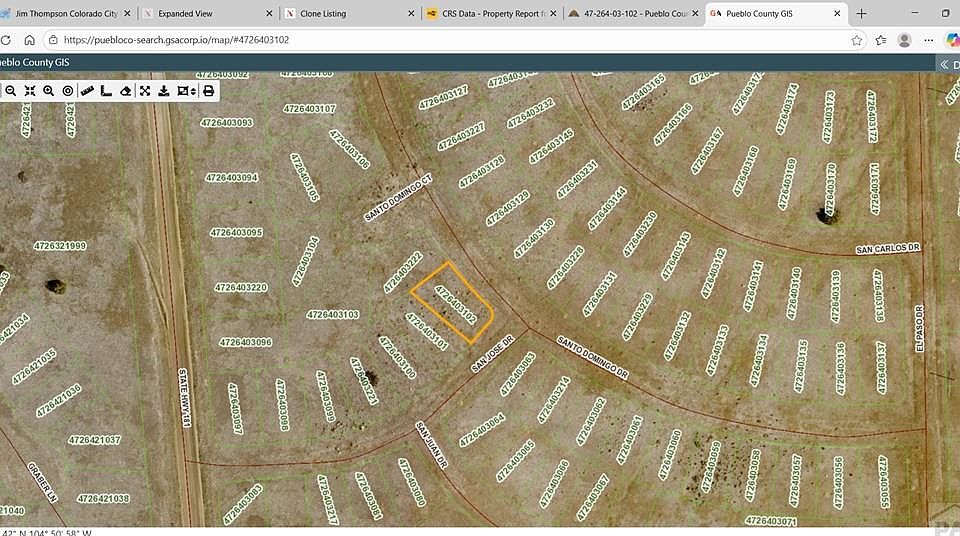The width and height of the screenshot is (960, 536).
Task: Click parcel label 4726403071
Action: pyautogui.click(x=771, y=521)
